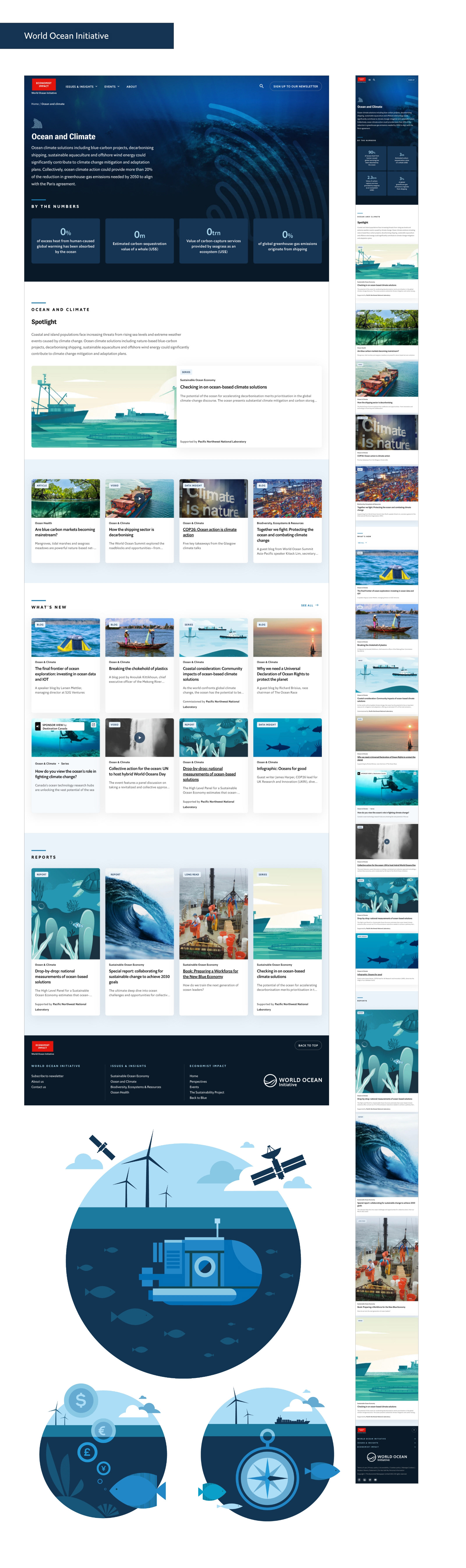Expand Economist Impact section in mobile footer
The height and width of the screenshot is (1568, 466).
pos(387,1447)
